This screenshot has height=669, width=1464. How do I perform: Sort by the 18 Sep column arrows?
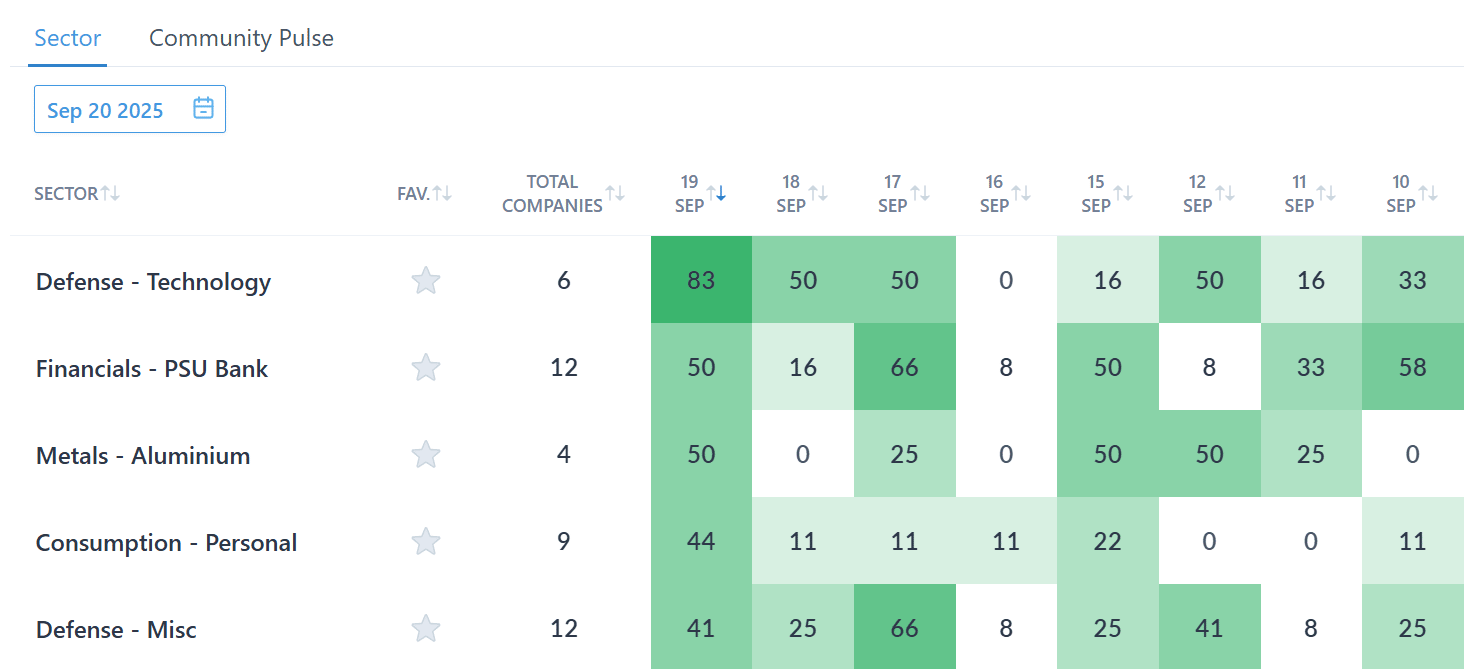pyautogui.click(x=818, y=193)
